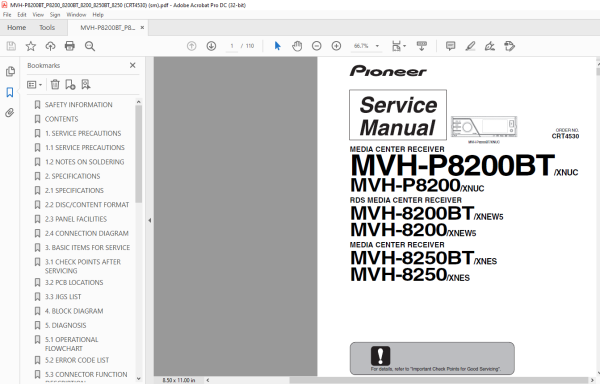Screen dimensions: 600x384
Task: Select the Hand pan tool
Action: (297, 46)
